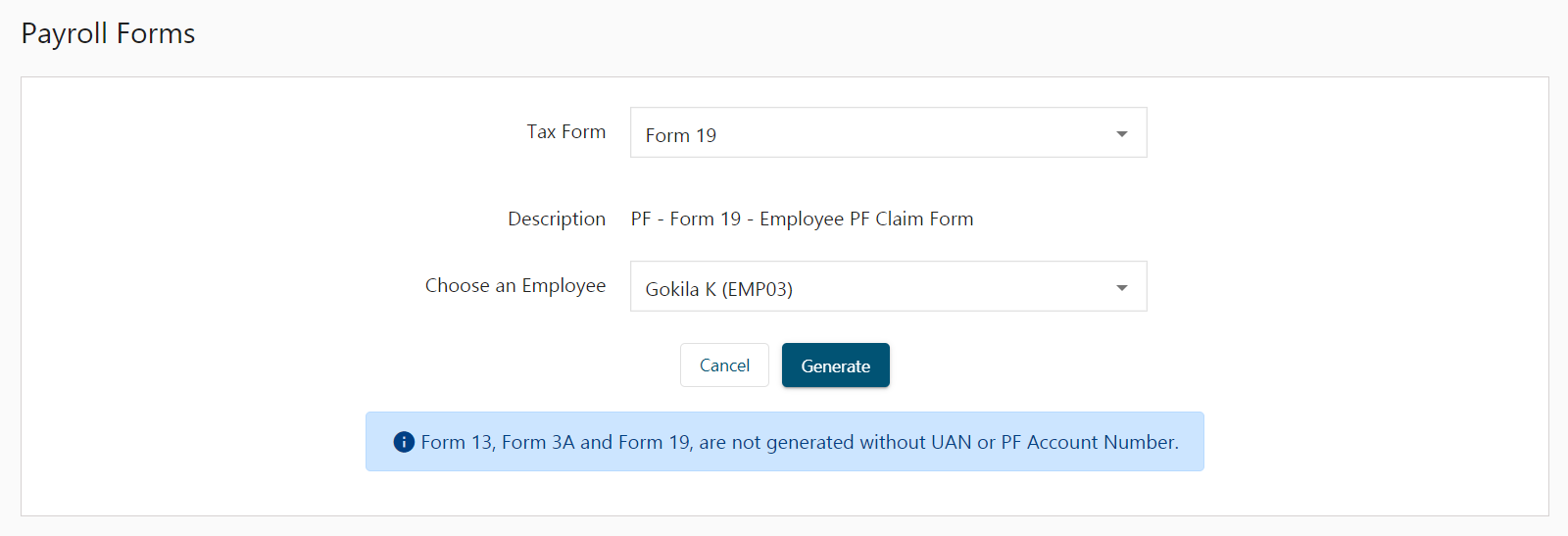
Task: Click 'Employee PF Claim Form' wording
Action: click(x=866, y=219)
